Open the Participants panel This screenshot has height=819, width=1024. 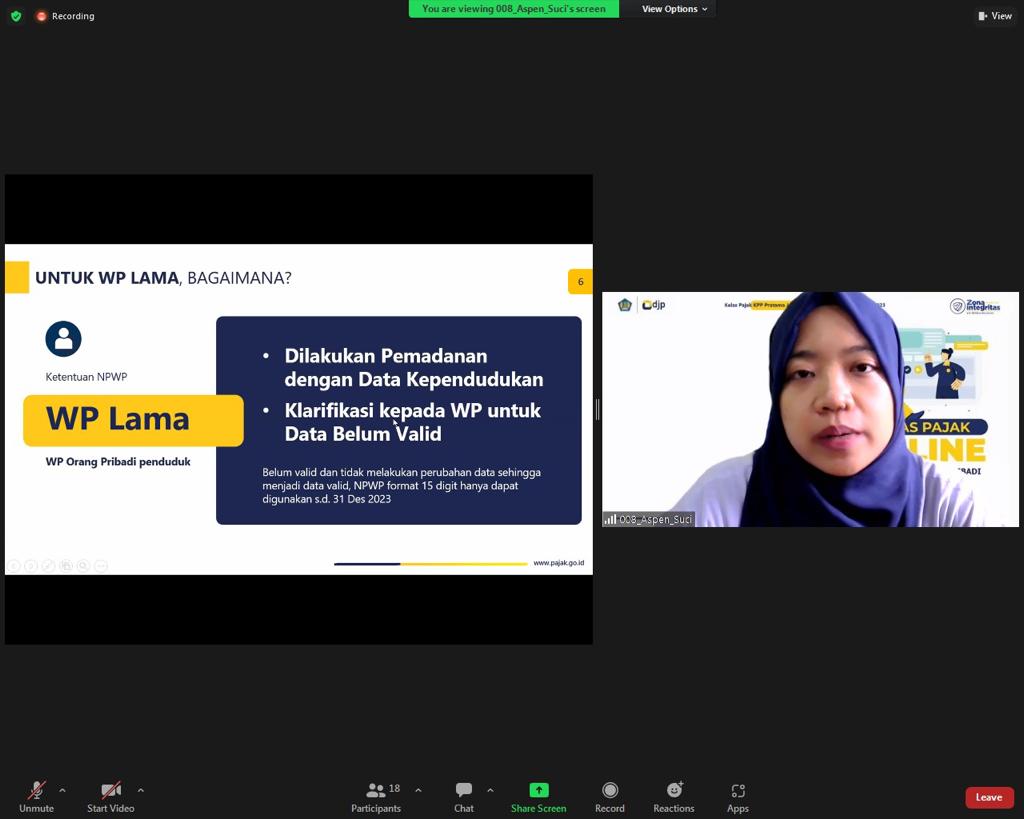376,796
